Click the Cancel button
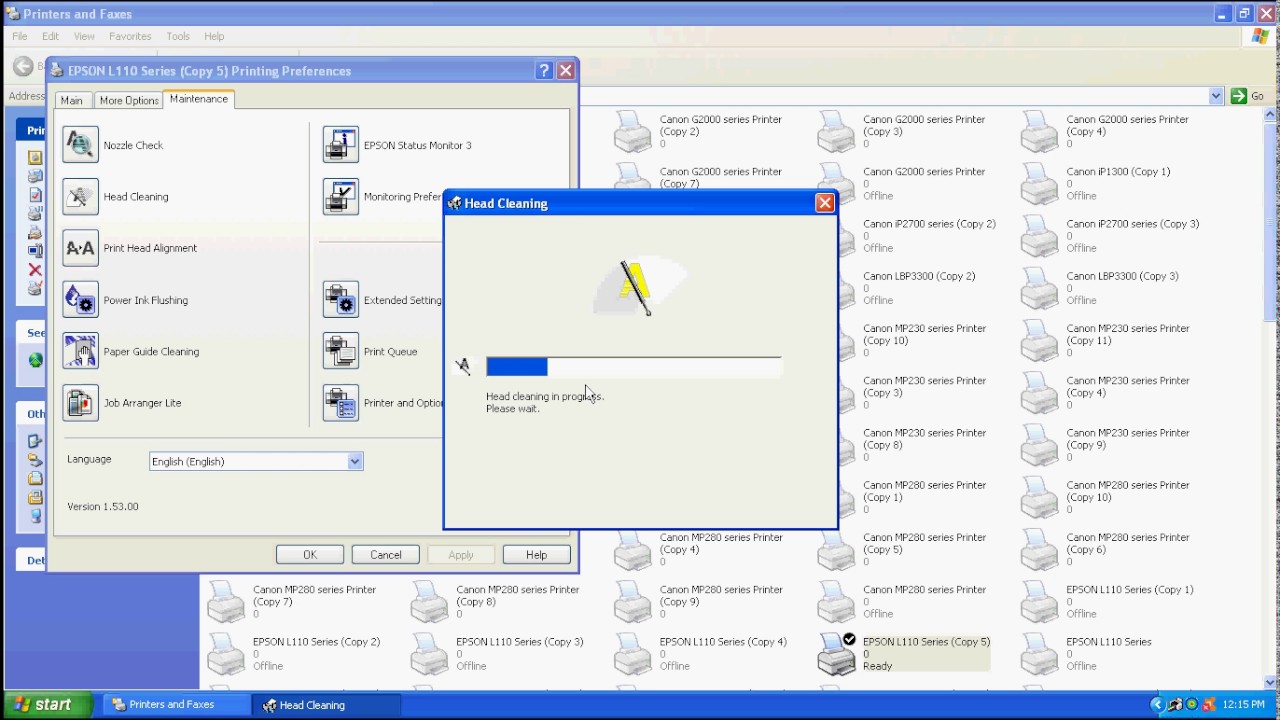The height and width of the screenshot is (720, 1280). coord(386,555)
